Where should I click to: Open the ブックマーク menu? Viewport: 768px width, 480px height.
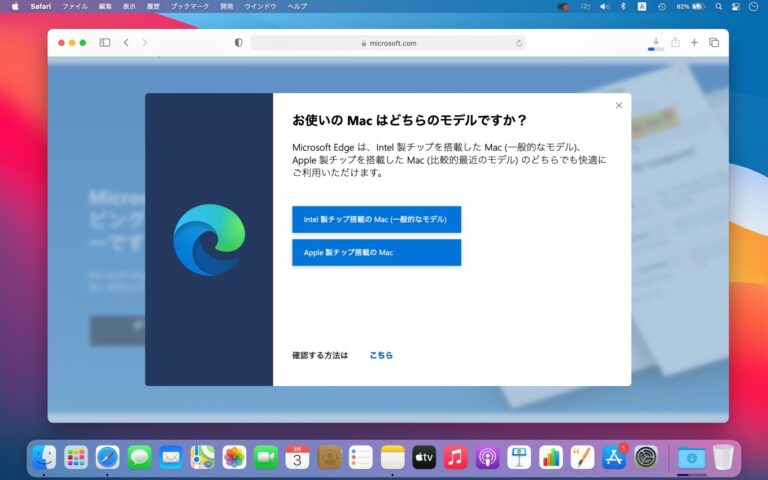click(190, 6)
